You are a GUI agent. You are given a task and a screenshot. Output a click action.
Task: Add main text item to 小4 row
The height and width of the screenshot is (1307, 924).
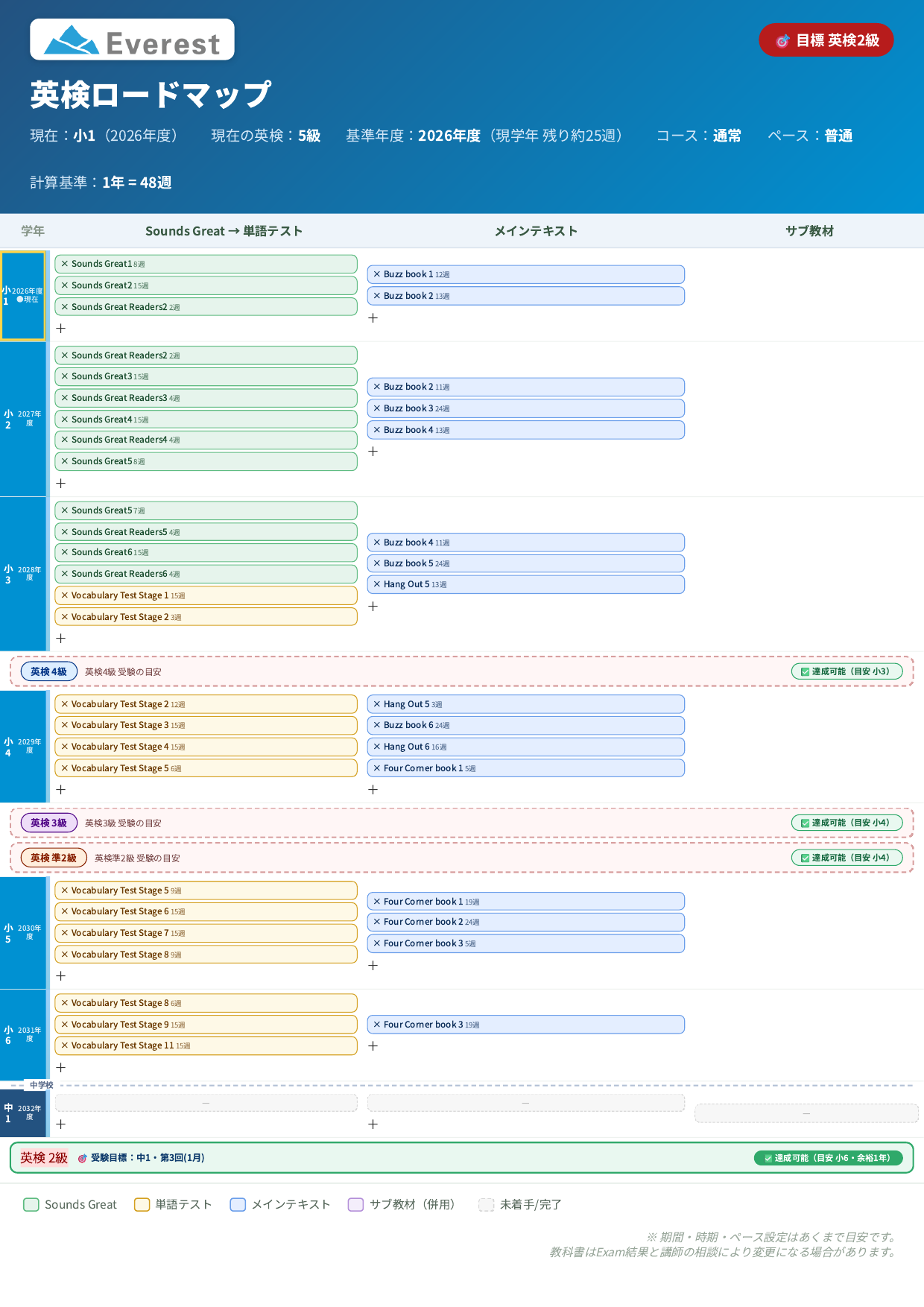373,789
